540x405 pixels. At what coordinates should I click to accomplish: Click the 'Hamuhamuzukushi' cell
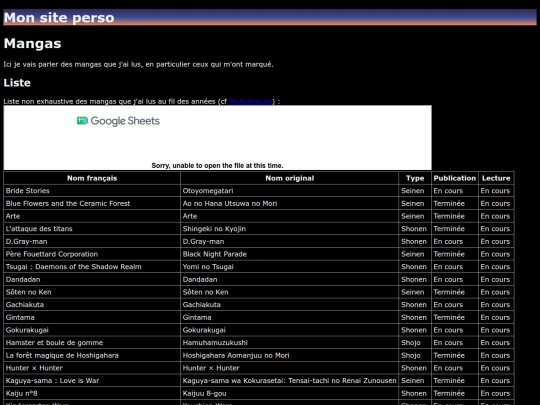tap(289, 343)
